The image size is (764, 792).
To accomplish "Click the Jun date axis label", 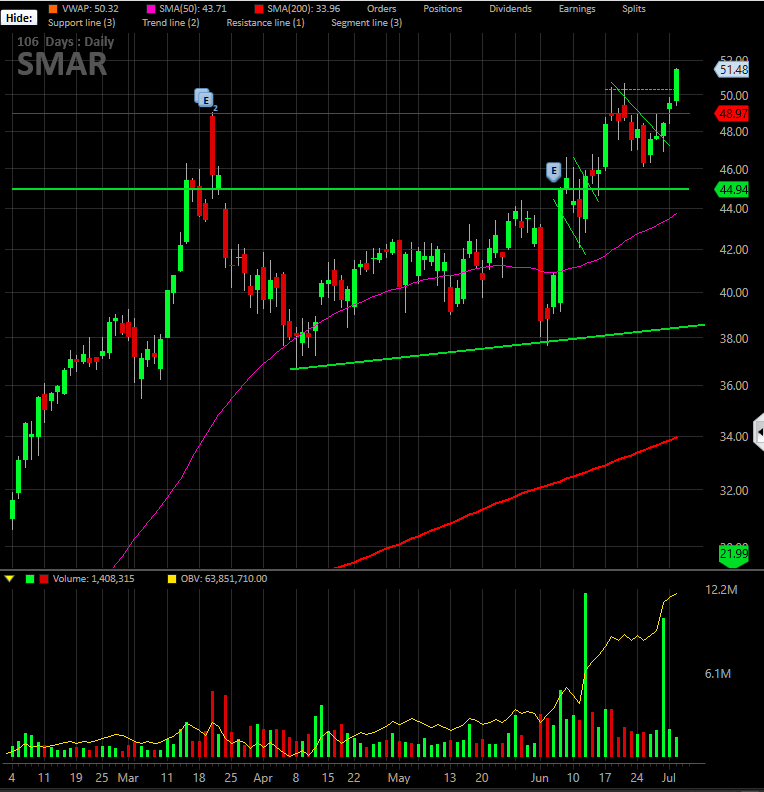I will coord(539,778).
